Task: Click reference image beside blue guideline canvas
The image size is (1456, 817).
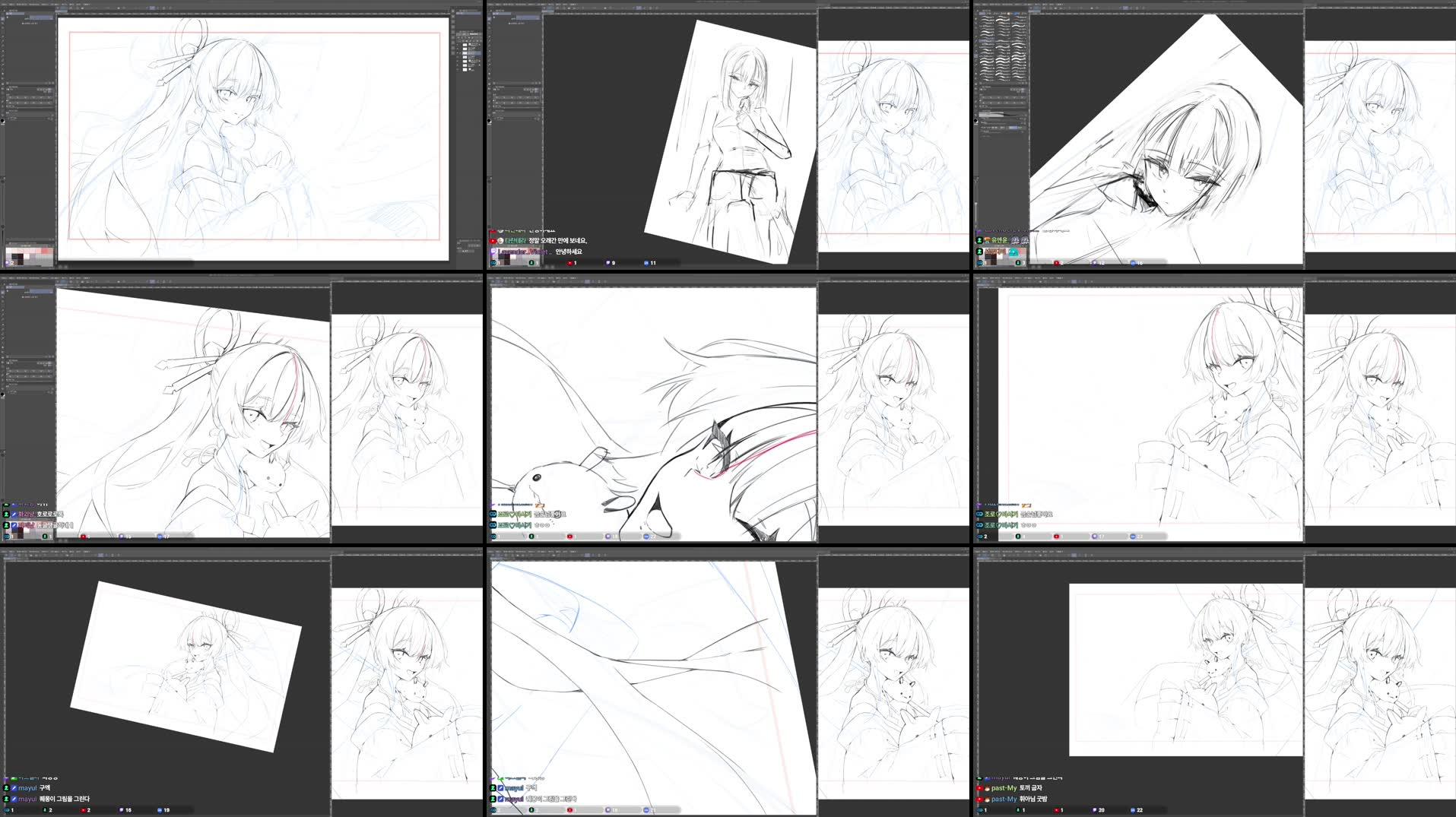Action: tap(893, 693)
